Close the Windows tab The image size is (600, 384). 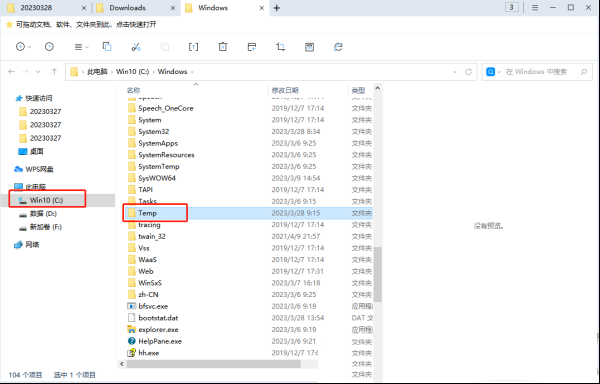[262, 8]
